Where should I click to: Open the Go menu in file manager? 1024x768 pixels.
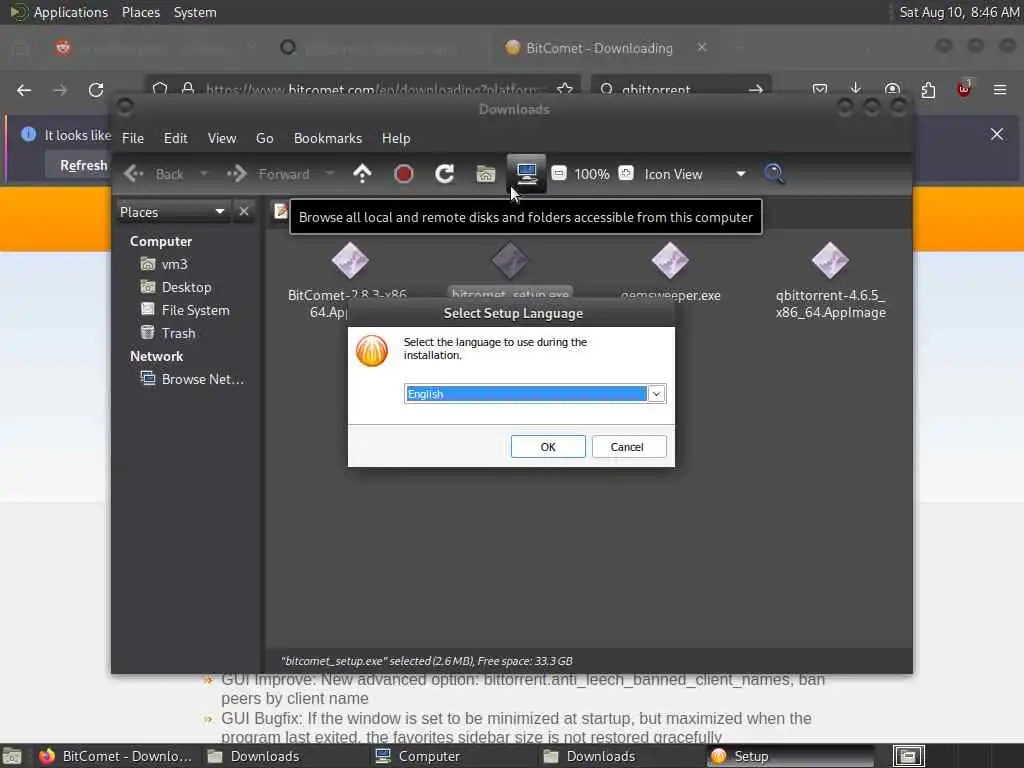coord(264,138)
